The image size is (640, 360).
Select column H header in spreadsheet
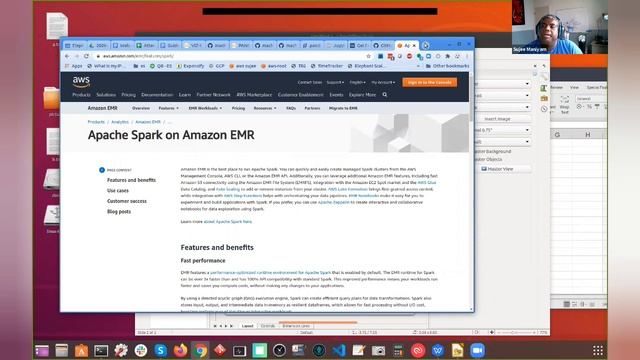pyautogui.click(x=588, y=135)
